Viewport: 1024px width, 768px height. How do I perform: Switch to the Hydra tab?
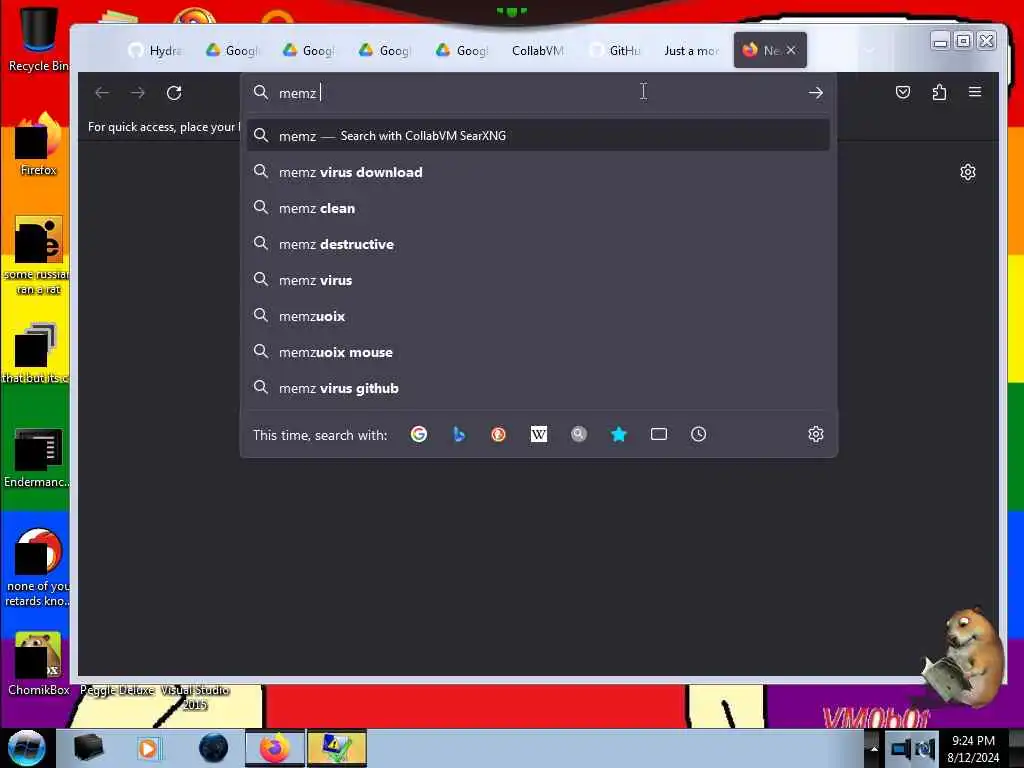coord(155,50)
